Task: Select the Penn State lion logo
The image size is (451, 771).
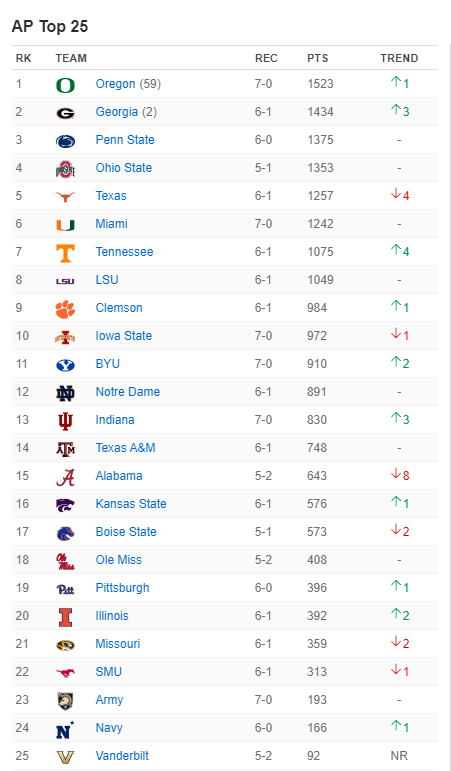Action: [x=65, y=141]
